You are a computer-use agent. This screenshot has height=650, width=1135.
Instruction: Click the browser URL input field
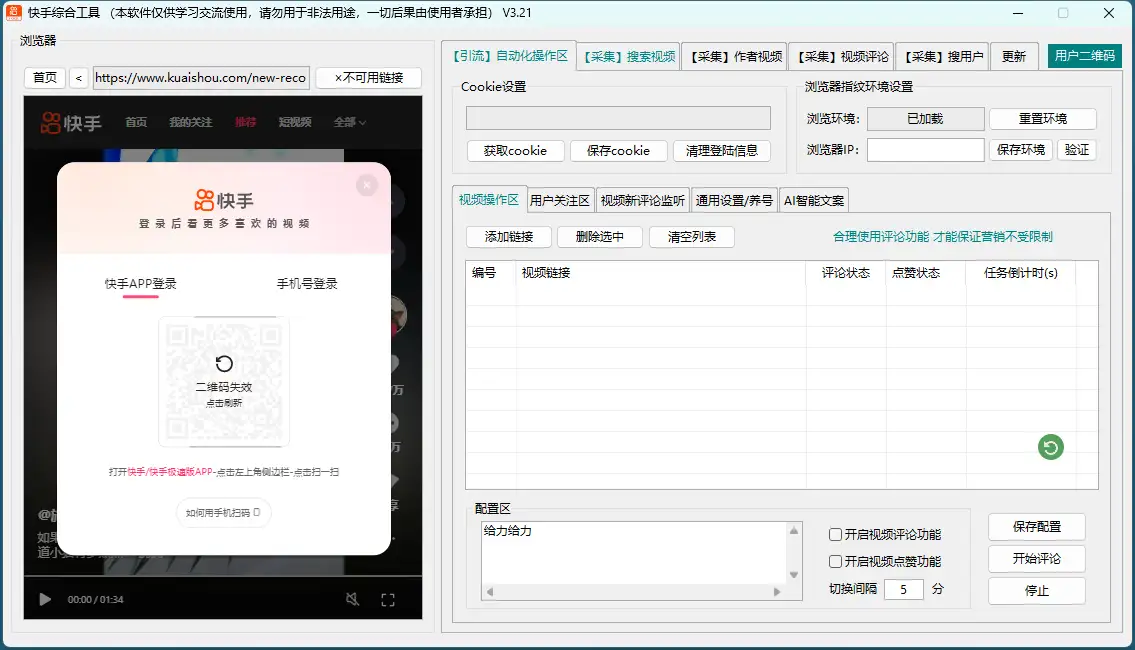point(200,77)
